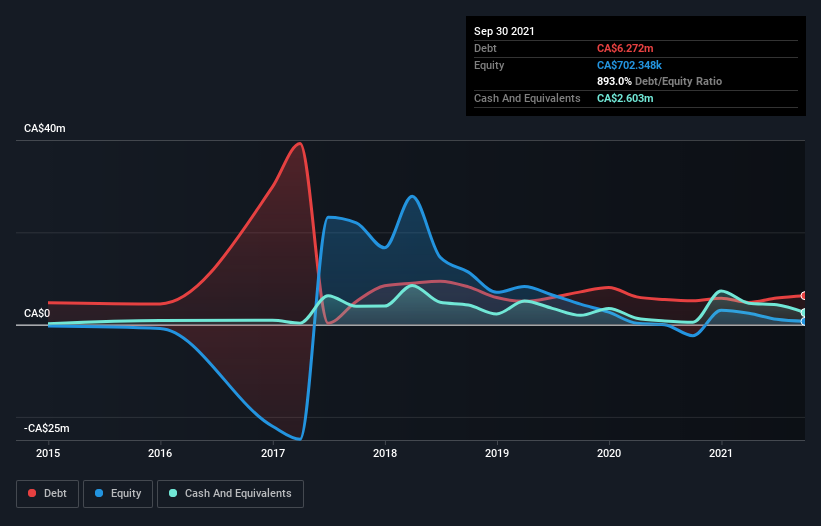The height and width of the screenshot is (526, 821).
Task: Click the CA$0 y-axis label
Action: point(37,314)
